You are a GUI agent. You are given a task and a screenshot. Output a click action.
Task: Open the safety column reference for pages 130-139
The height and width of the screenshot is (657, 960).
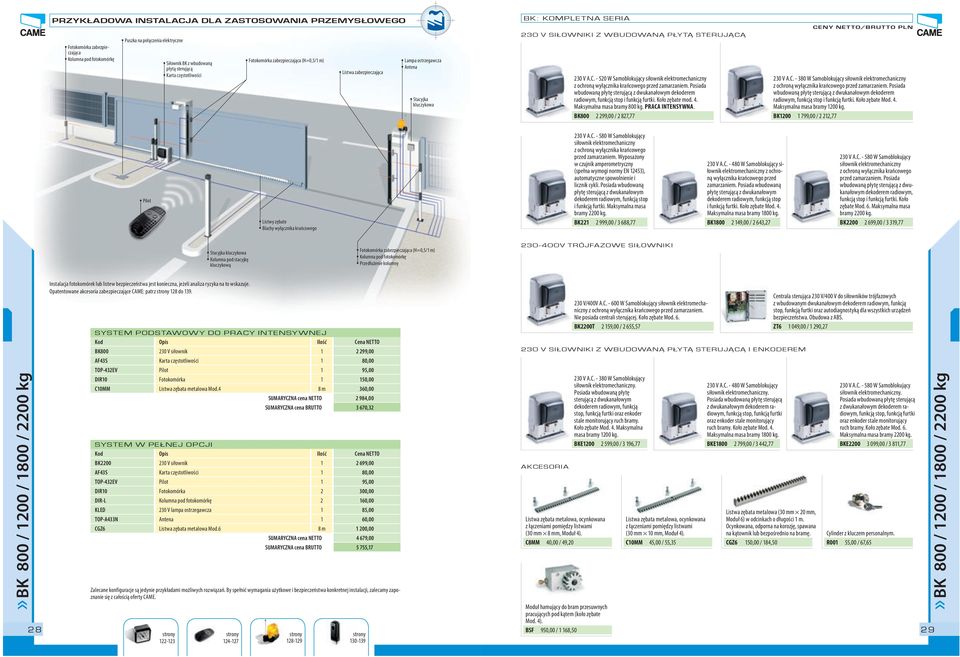click(341, 637)
